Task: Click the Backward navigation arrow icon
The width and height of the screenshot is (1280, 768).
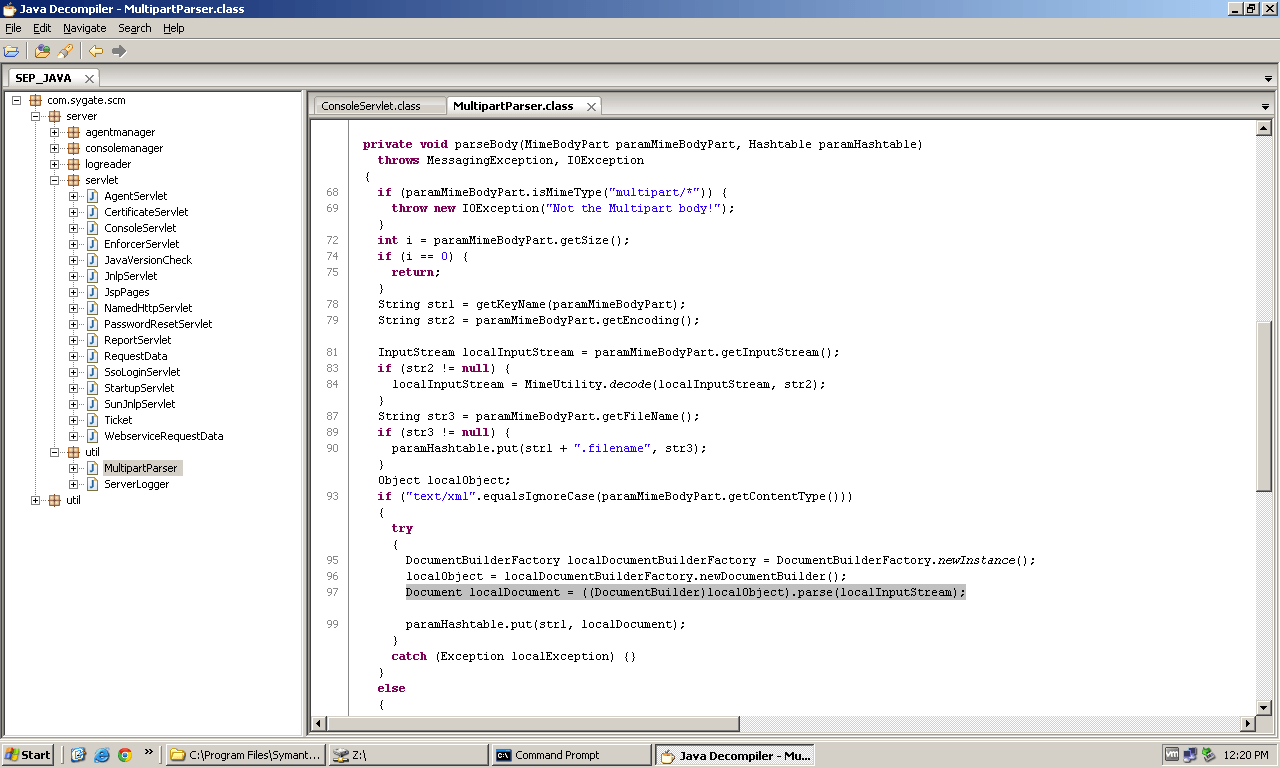Action: (96, 51)
